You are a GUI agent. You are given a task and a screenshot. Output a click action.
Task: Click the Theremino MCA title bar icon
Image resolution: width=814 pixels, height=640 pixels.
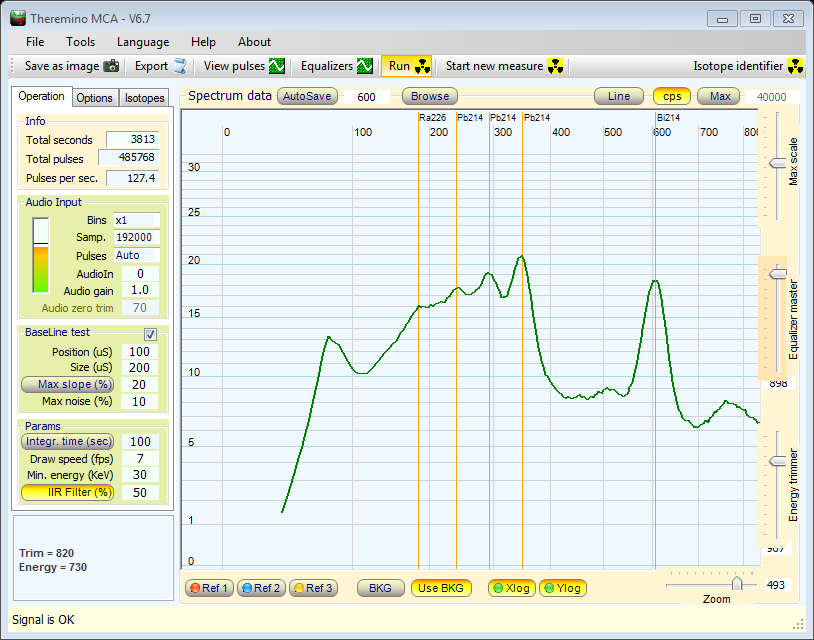point(17,18)
